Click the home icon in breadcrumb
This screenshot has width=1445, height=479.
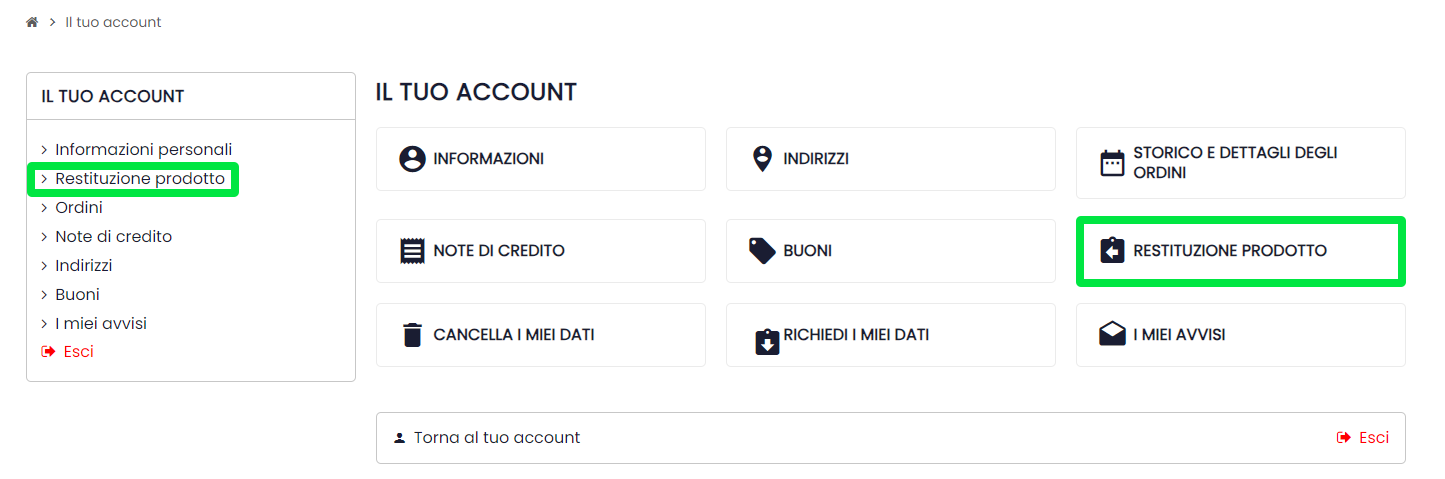coord(32,22)
